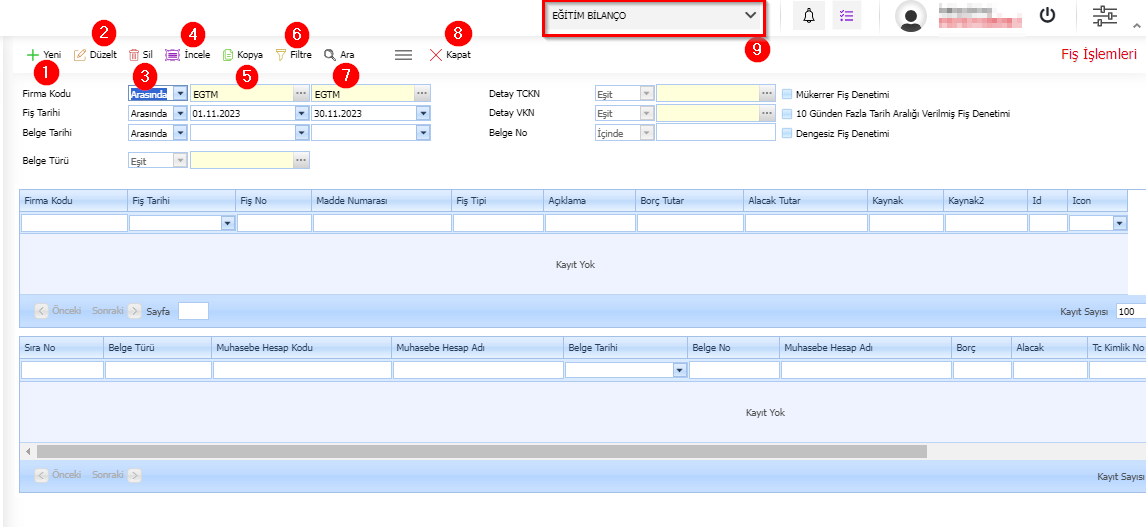
Task: Open date picker for 30.11.2023 field
Action: 422,113
